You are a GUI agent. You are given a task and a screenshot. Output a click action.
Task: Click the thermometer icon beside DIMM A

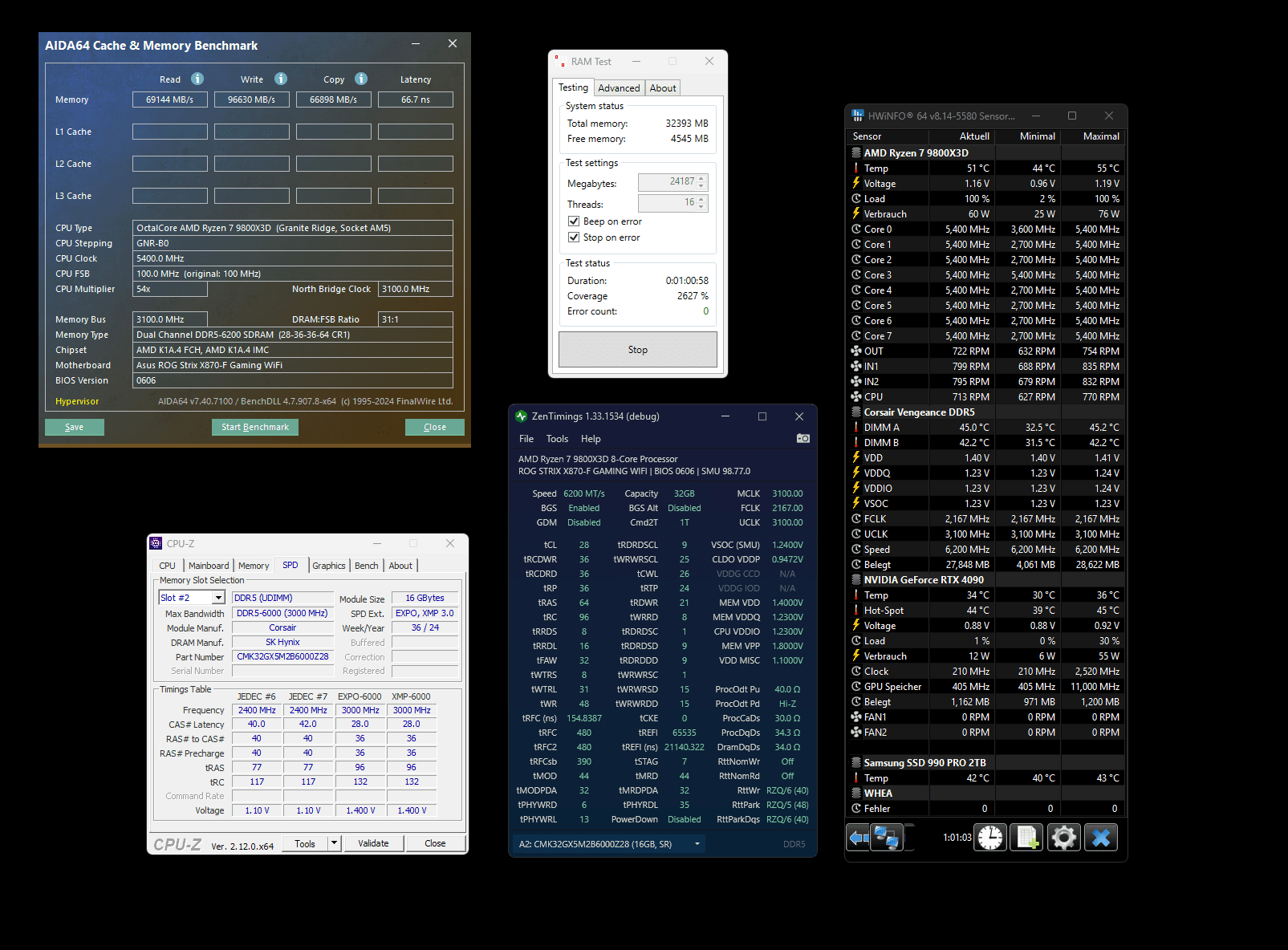pos(856,427)
